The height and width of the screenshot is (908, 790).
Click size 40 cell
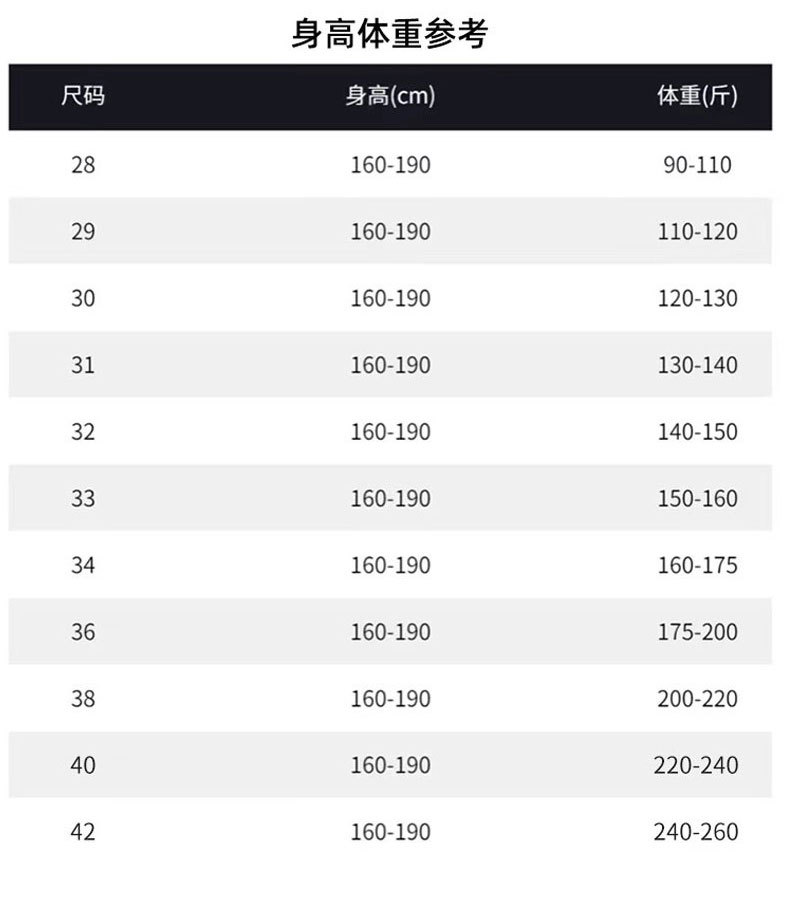(x=83, y=765)
